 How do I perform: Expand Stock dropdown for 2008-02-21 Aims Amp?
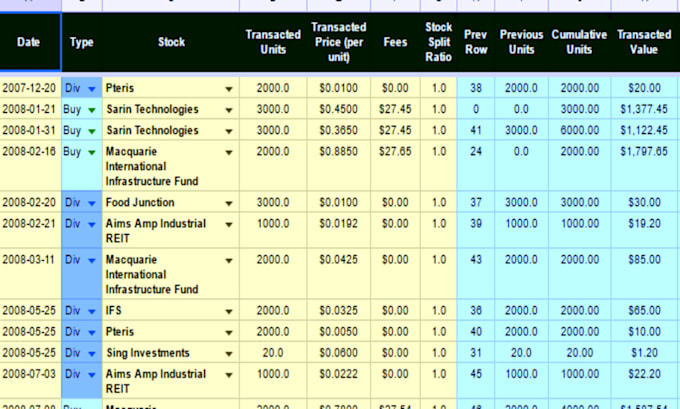pos(229,225)
